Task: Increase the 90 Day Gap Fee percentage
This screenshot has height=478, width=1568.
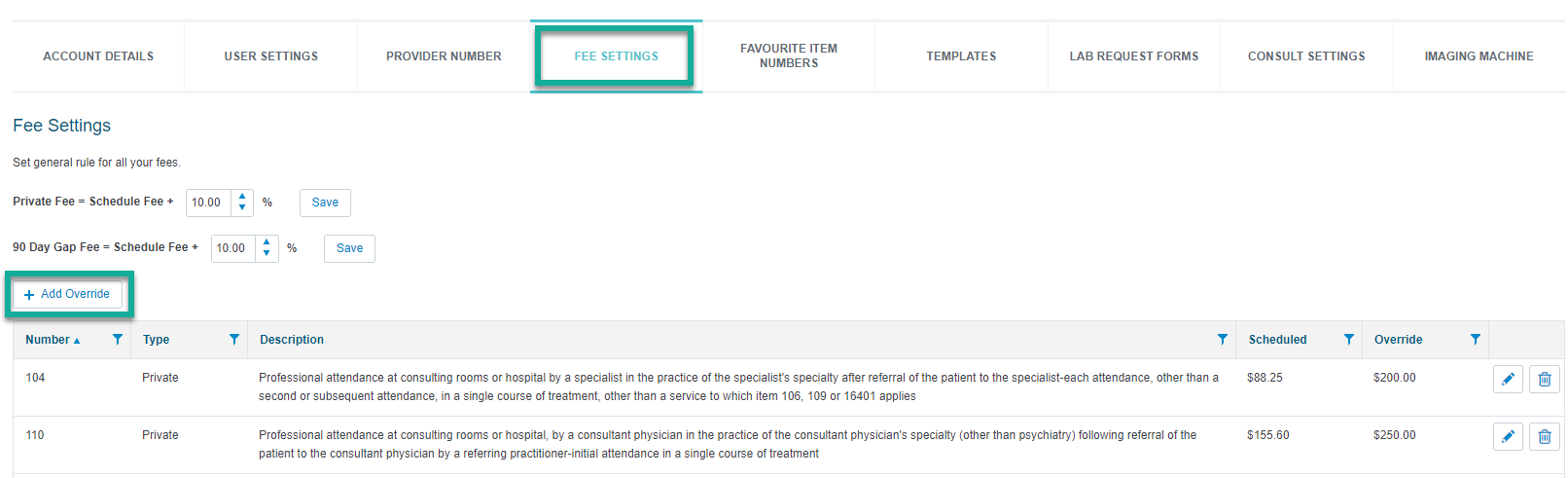Action: pyautogui.click(x=267, y=242)
